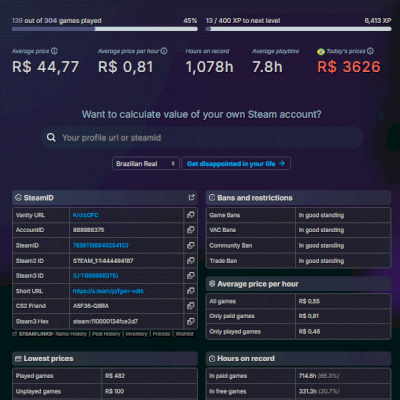
Task: Click info icon next to Today's prices
Action: tap(370, 51)
